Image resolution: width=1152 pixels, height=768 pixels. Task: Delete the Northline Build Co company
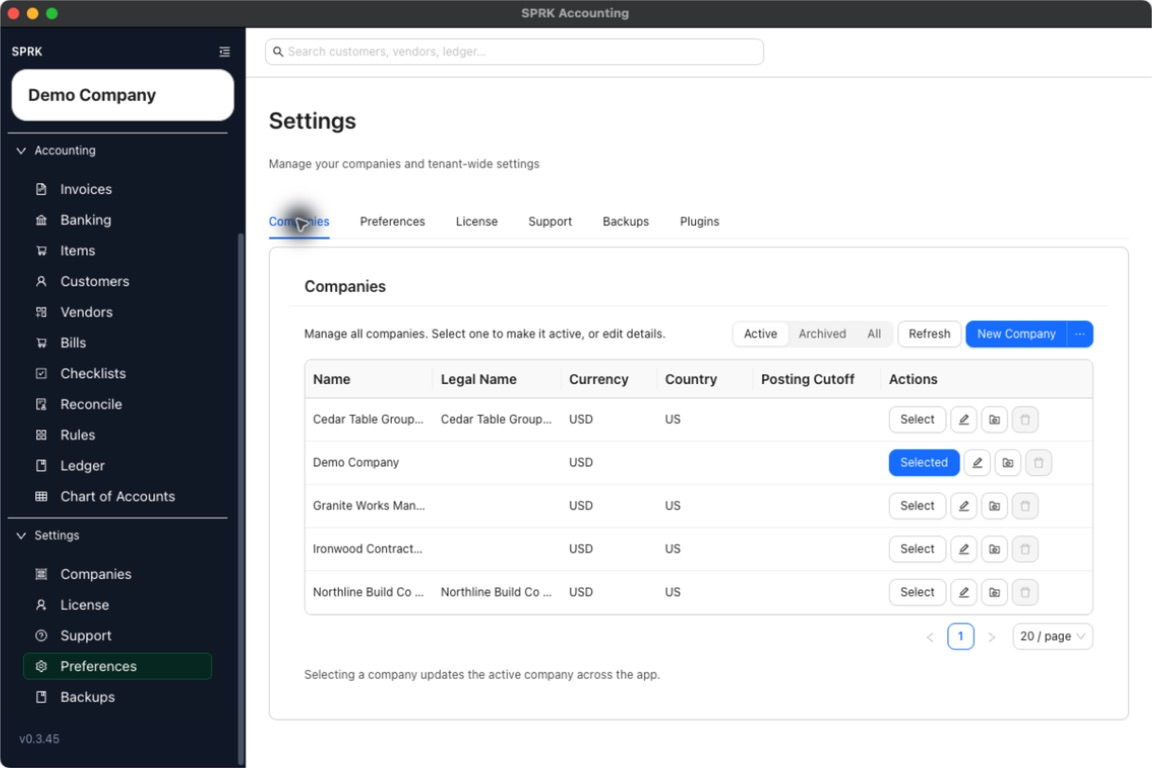(x=1025, y=592)
